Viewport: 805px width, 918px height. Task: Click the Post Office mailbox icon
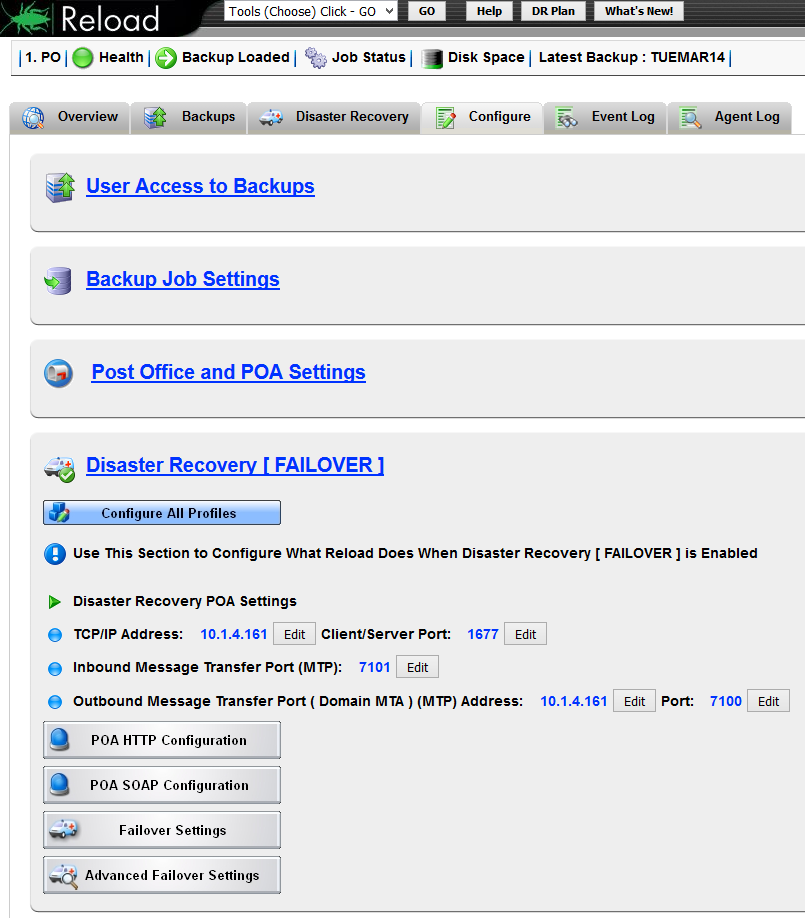coord(59,373)
